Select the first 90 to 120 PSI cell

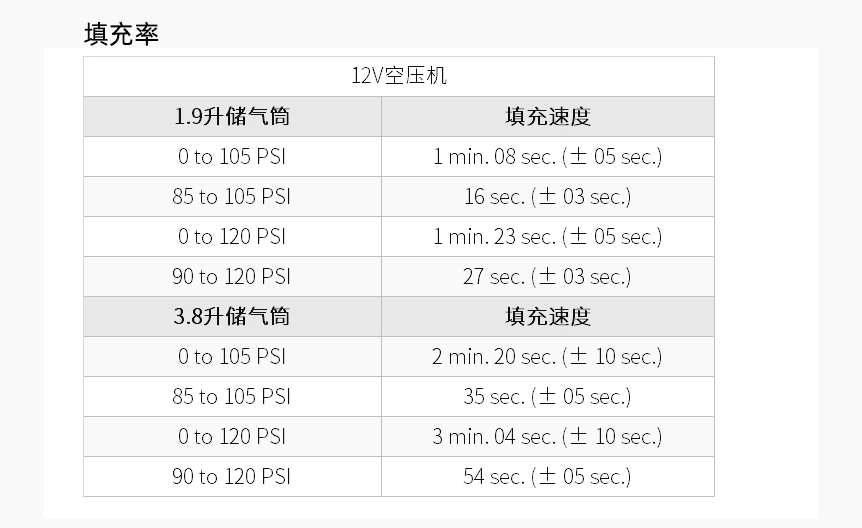(233, 277)
